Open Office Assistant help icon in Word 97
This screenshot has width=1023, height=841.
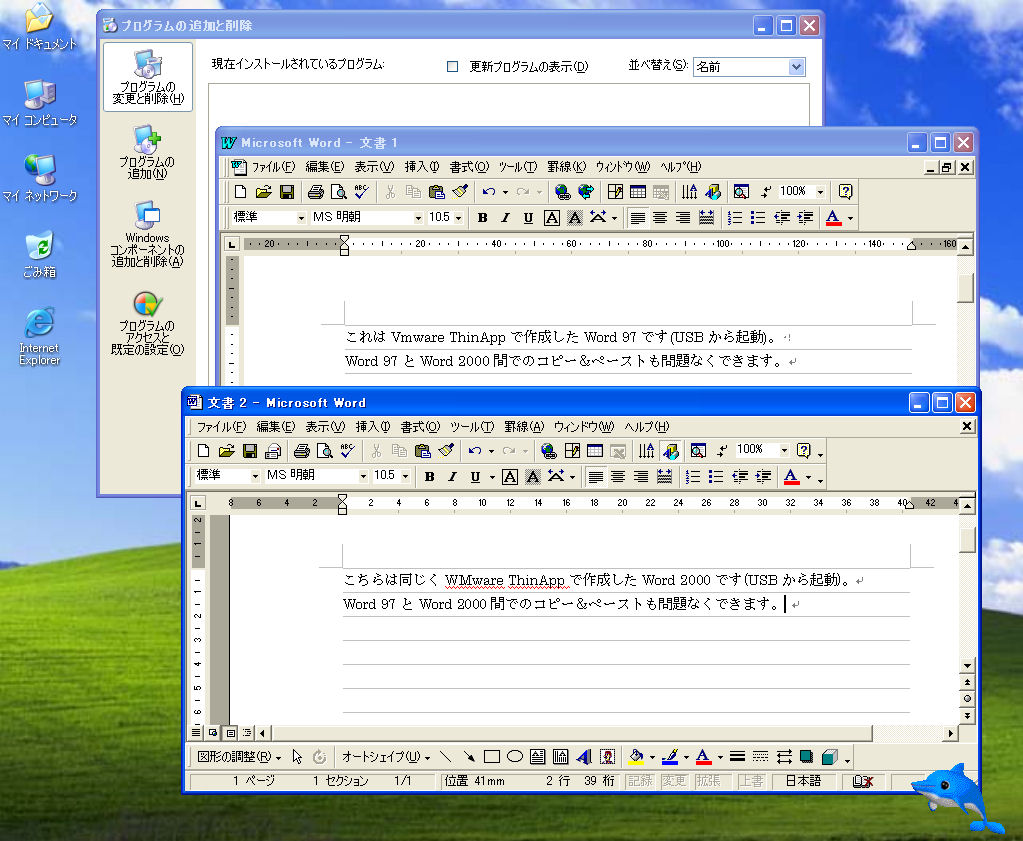845,192
